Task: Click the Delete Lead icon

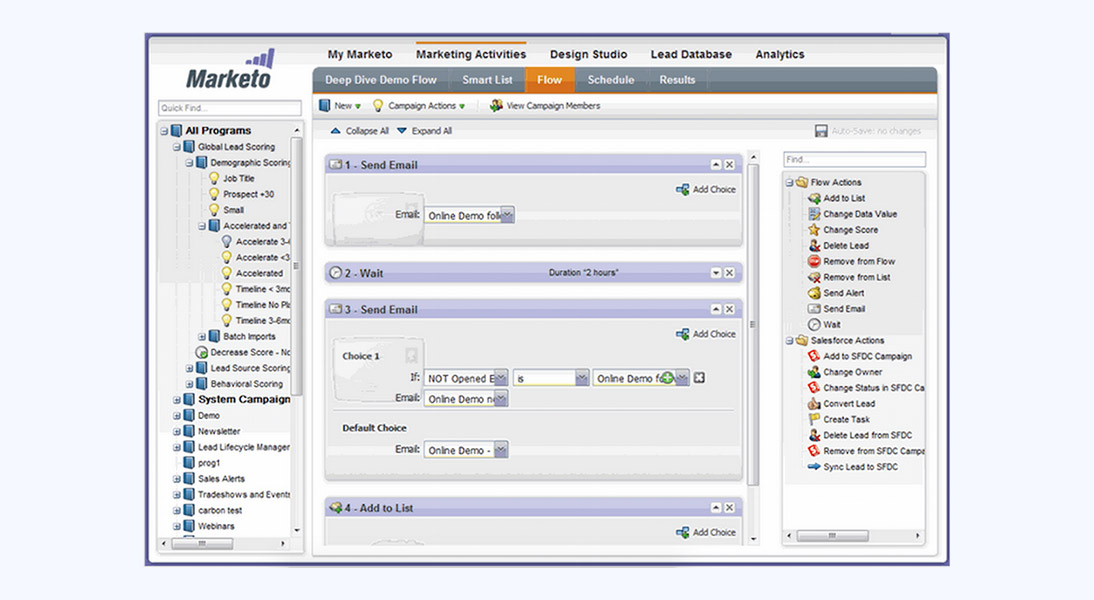Action: (x=814, y=246)
